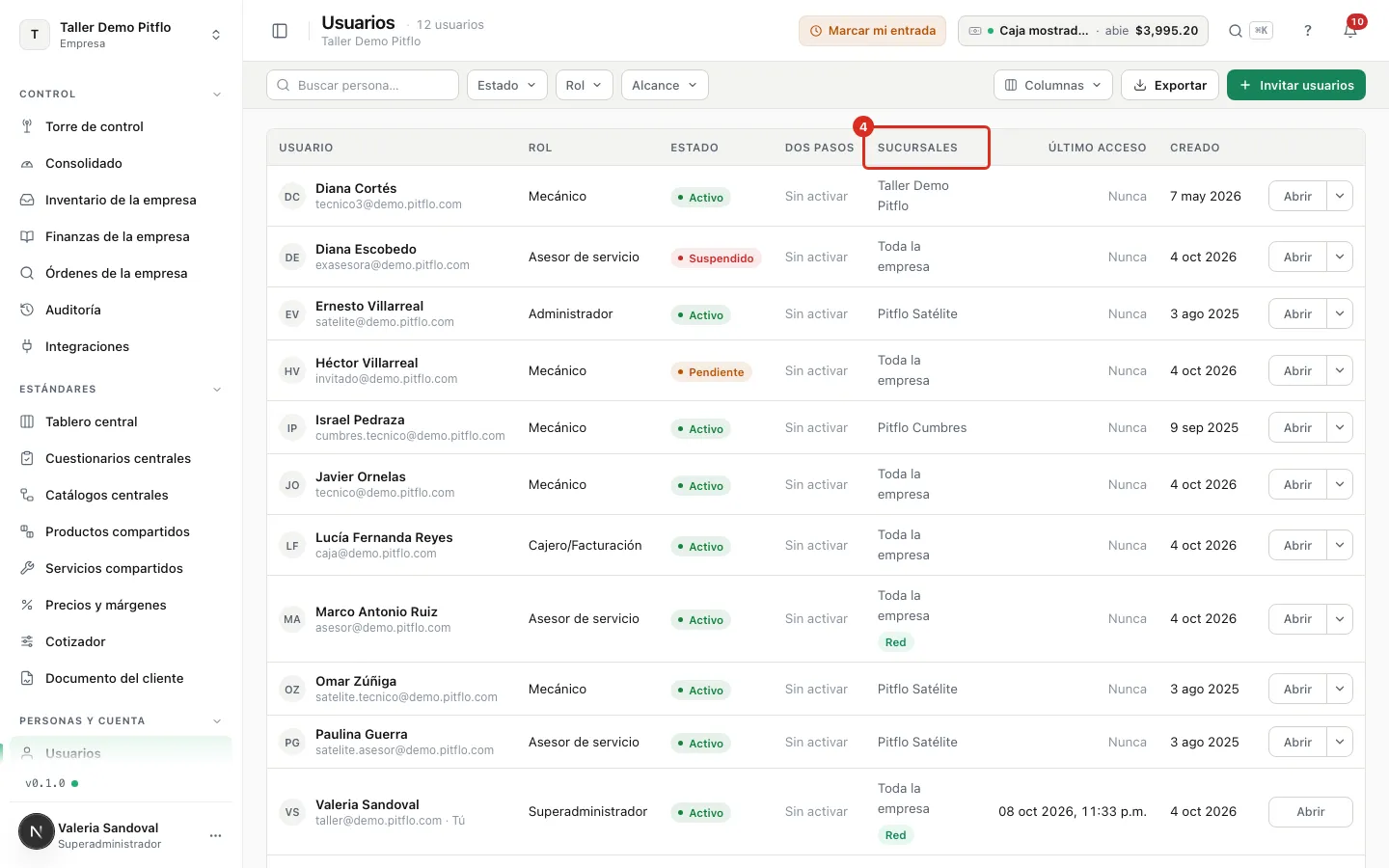This screenshot has width=1389, height=868.
Task: Click Marco Antonio Ruiz avatar MA
Action: pyautogui.click(x=292, y=619)
